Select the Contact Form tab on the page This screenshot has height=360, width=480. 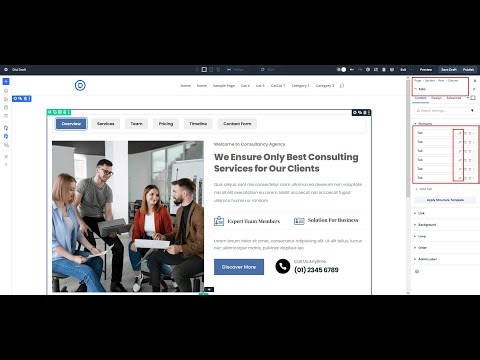[237, 124]
